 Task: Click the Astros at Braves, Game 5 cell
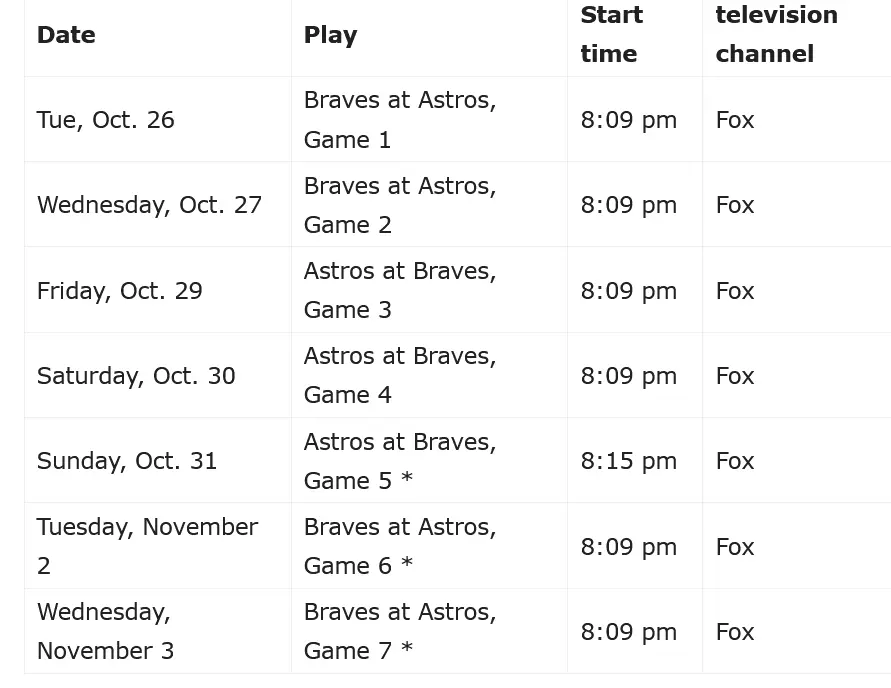click(399, 461)
